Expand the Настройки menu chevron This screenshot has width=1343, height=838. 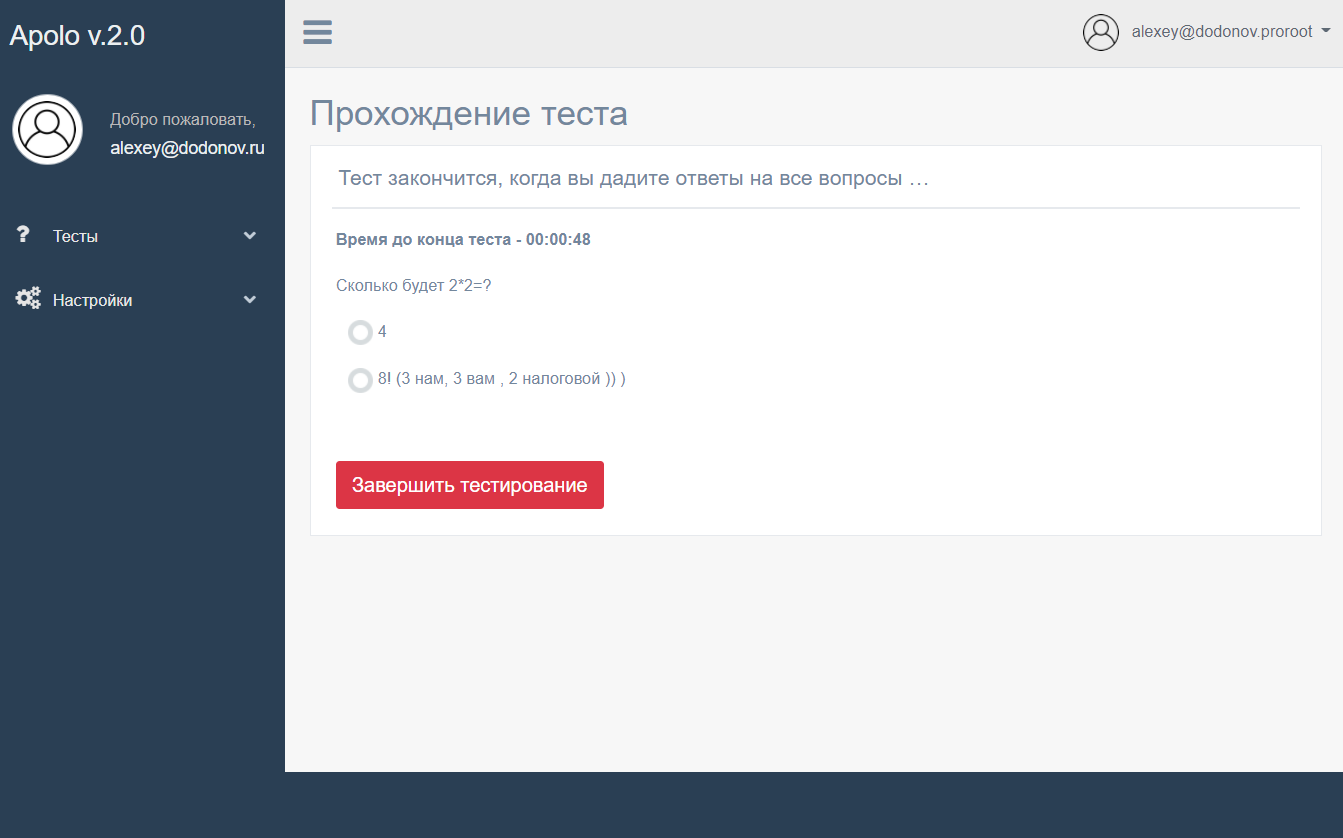pos(250,300)
